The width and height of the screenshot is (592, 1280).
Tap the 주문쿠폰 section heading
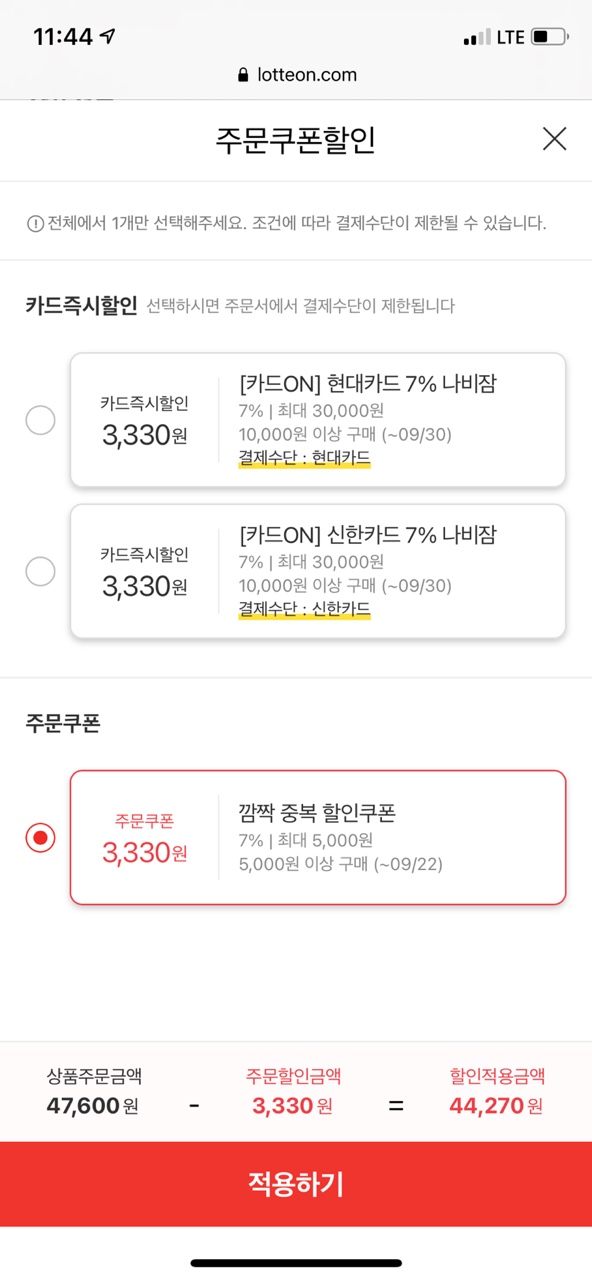62,724
